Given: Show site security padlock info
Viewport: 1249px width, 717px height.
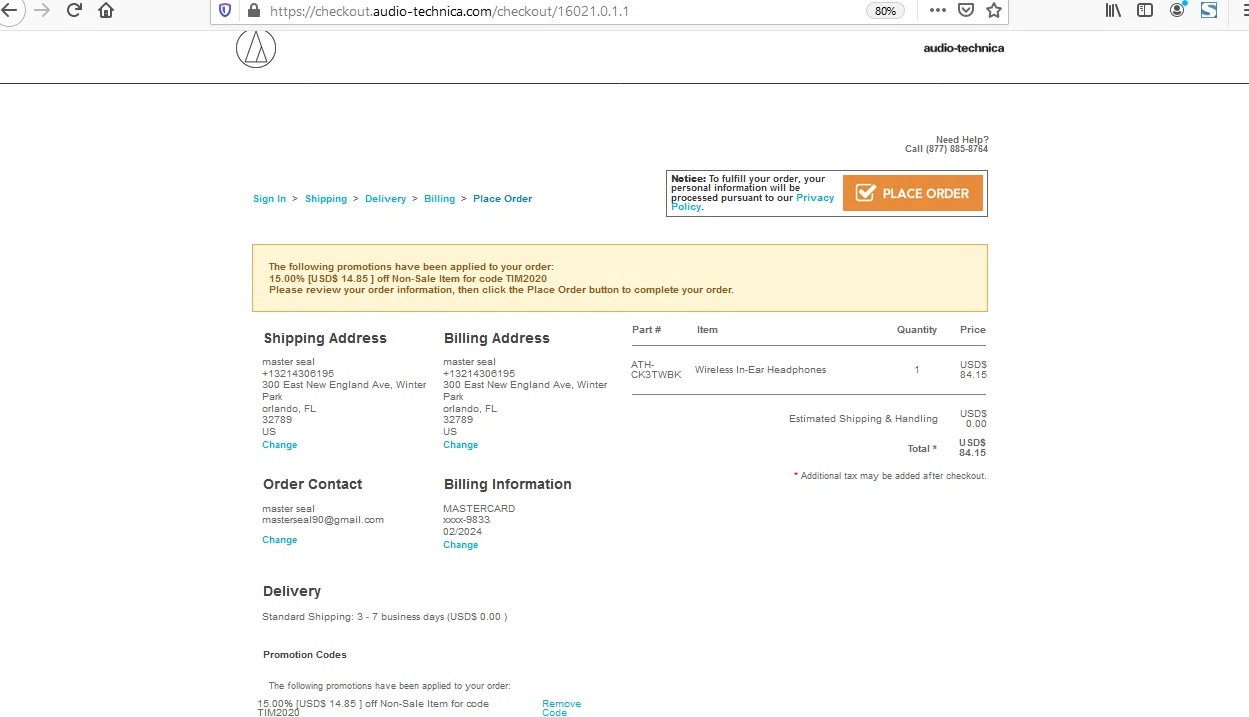Looking at the screenshot, I should point(253,11).
